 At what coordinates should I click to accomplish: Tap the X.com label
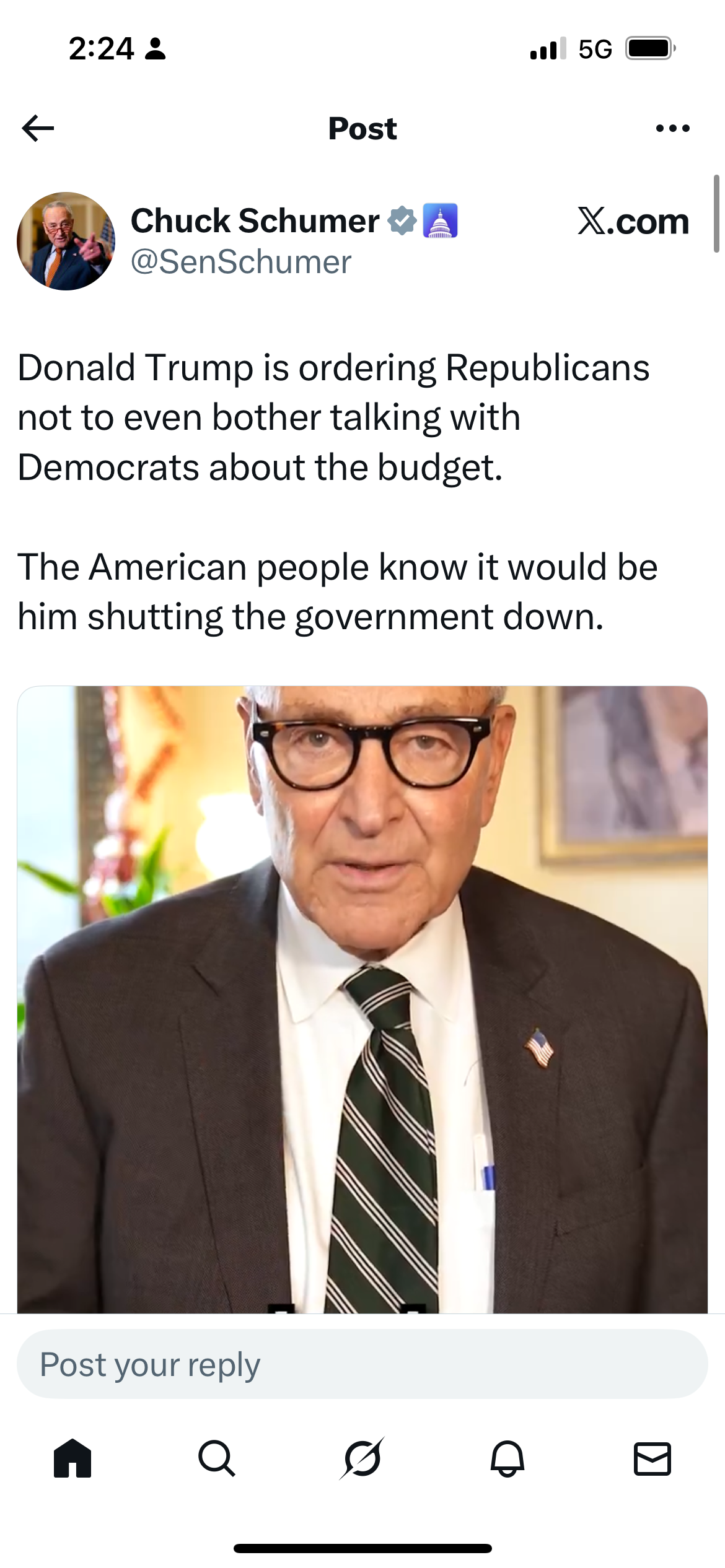633,221
